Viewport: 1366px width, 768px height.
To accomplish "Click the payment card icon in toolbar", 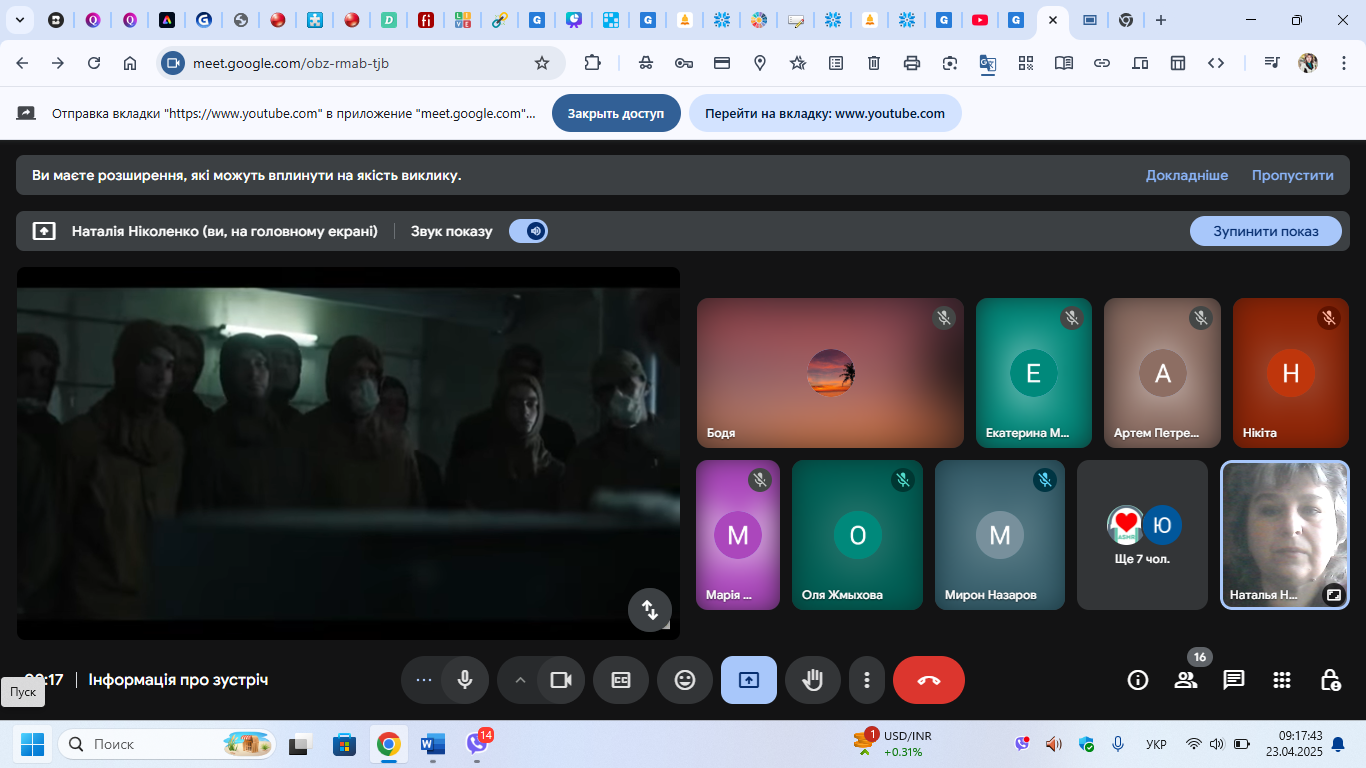I will coord(722,63).
